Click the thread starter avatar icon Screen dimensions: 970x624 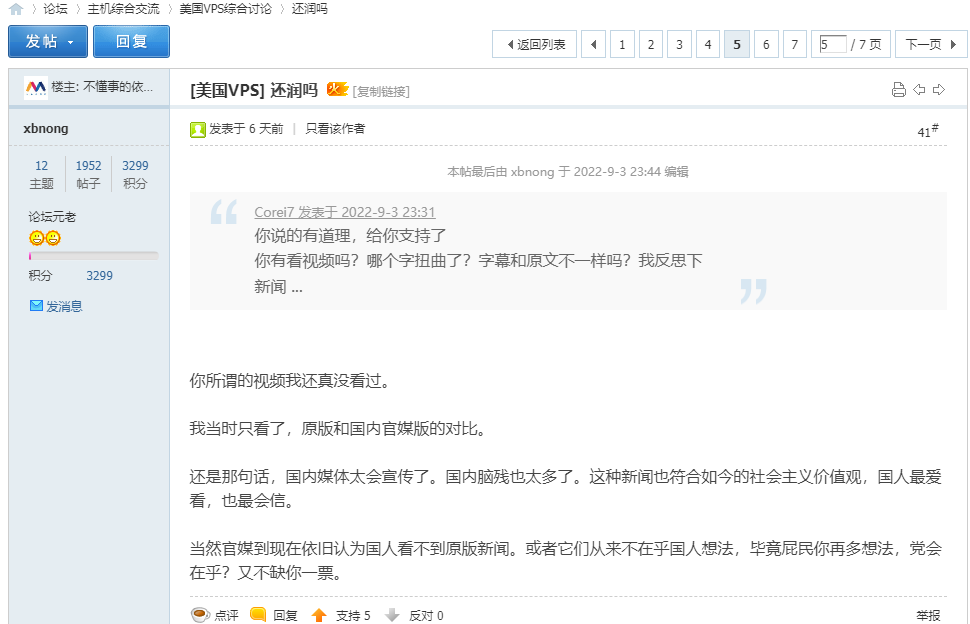[x=36, y=87]
